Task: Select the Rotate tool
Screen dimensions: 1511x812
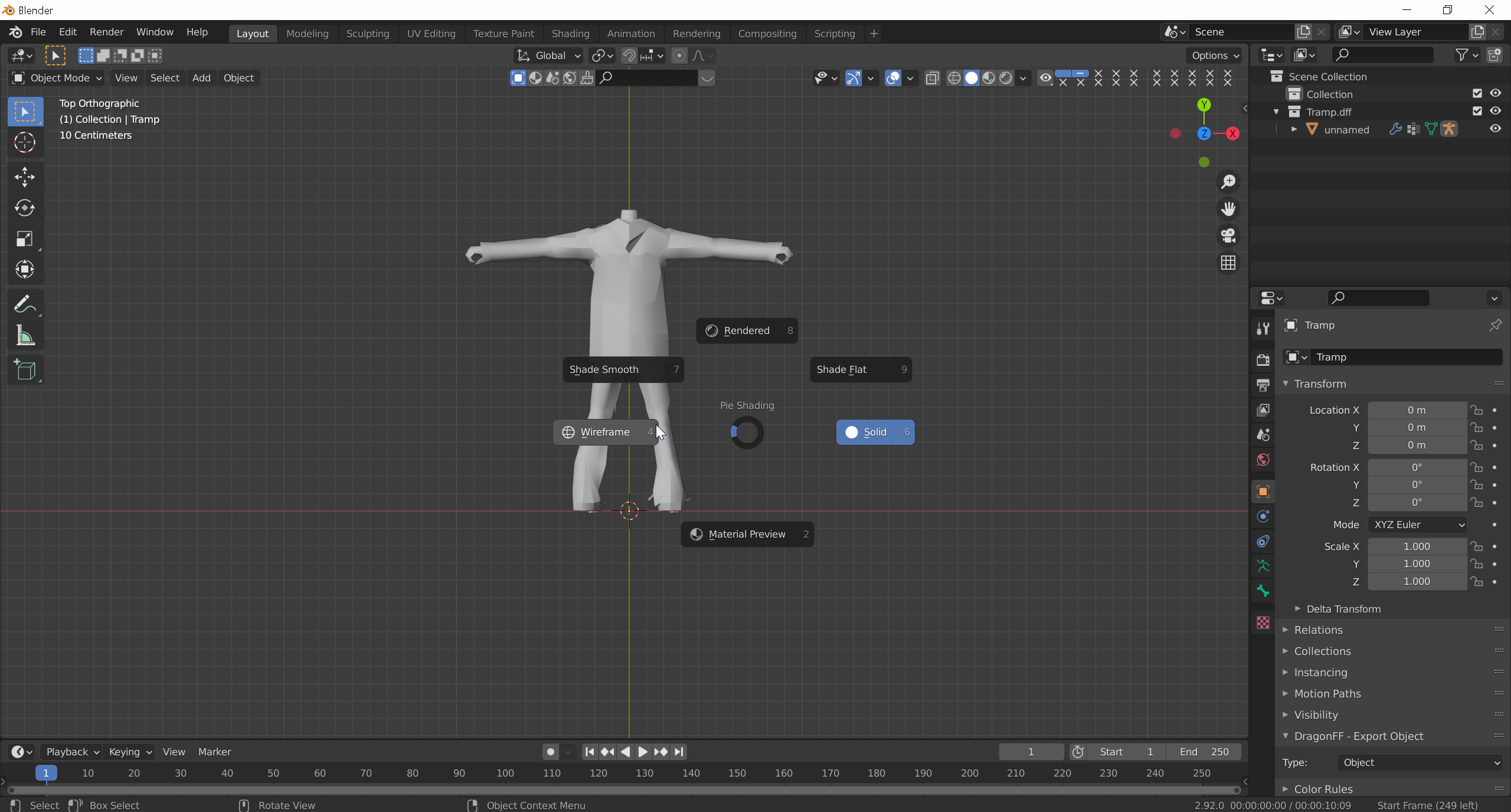Action: click(x=25, y=208)
